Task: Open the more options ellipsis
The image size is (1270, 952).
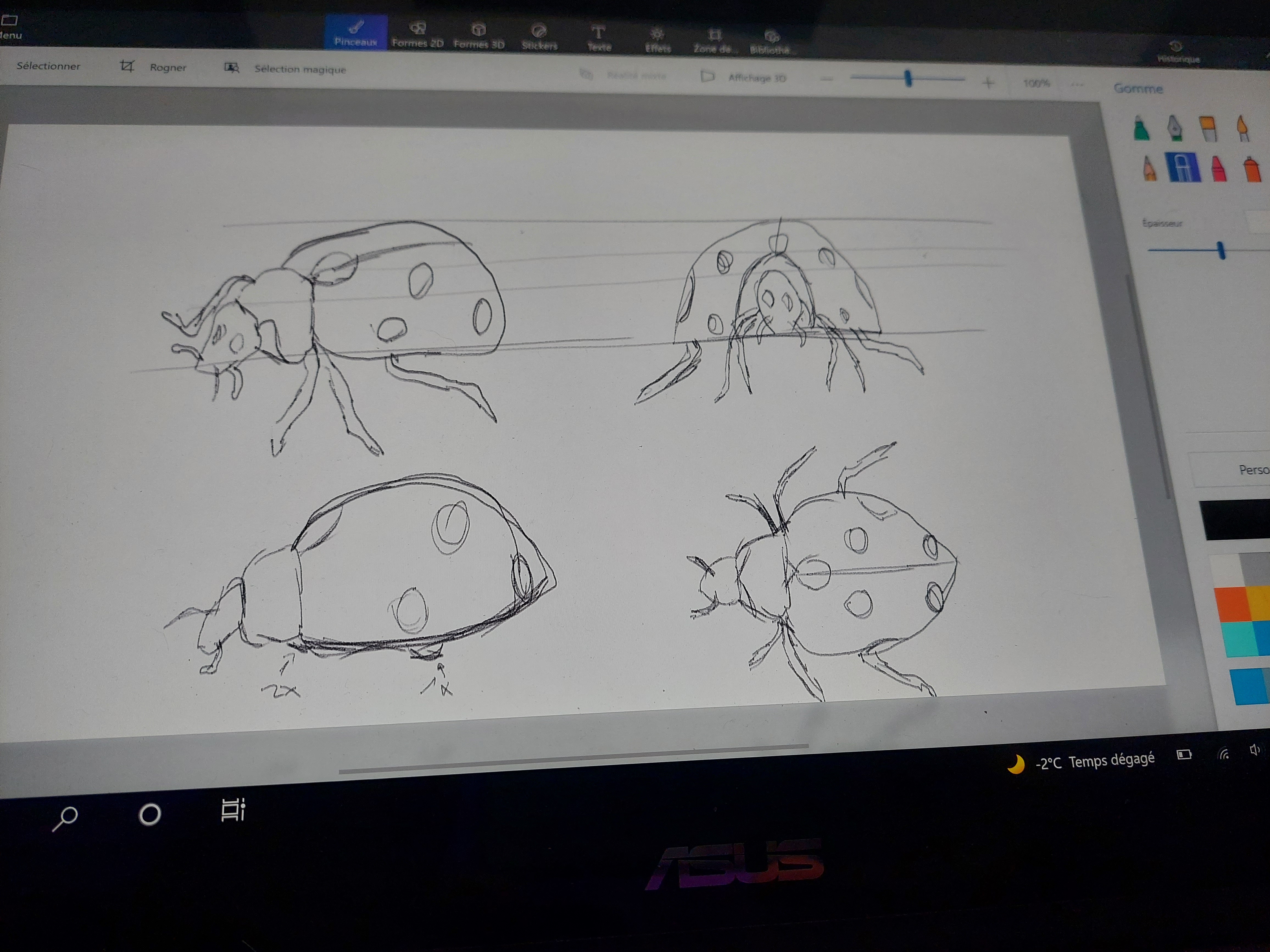Action: point(1077,85)
